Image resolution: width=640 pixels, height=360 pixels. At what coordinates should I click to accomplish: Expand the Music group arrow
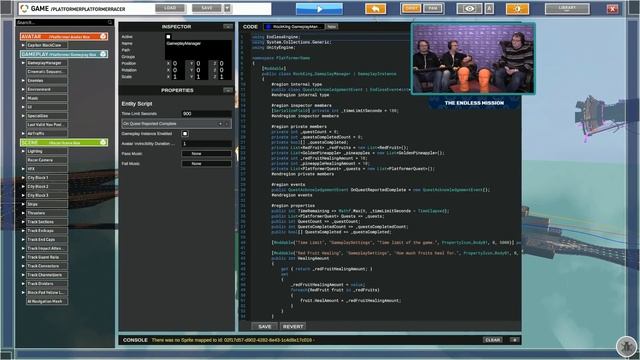(x=23, y=98)
